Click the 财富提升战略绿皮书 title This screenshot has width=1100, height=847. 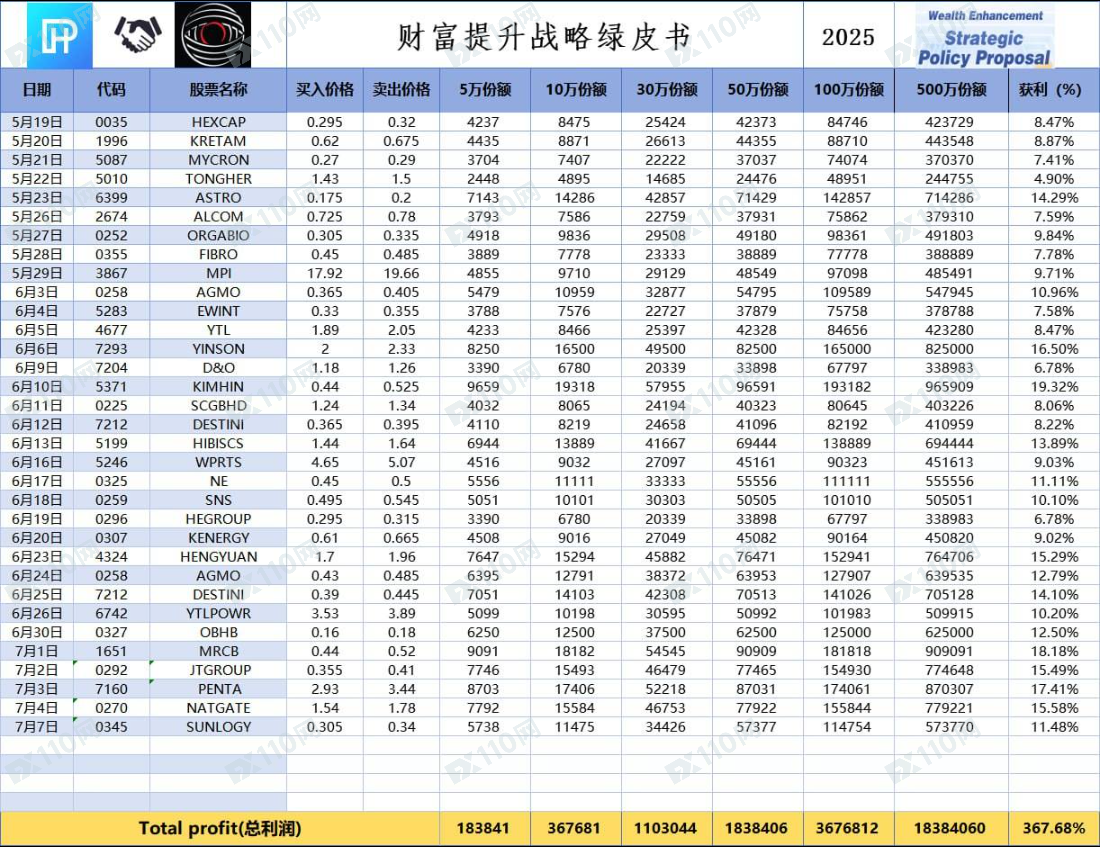click(x=544, y=37)
